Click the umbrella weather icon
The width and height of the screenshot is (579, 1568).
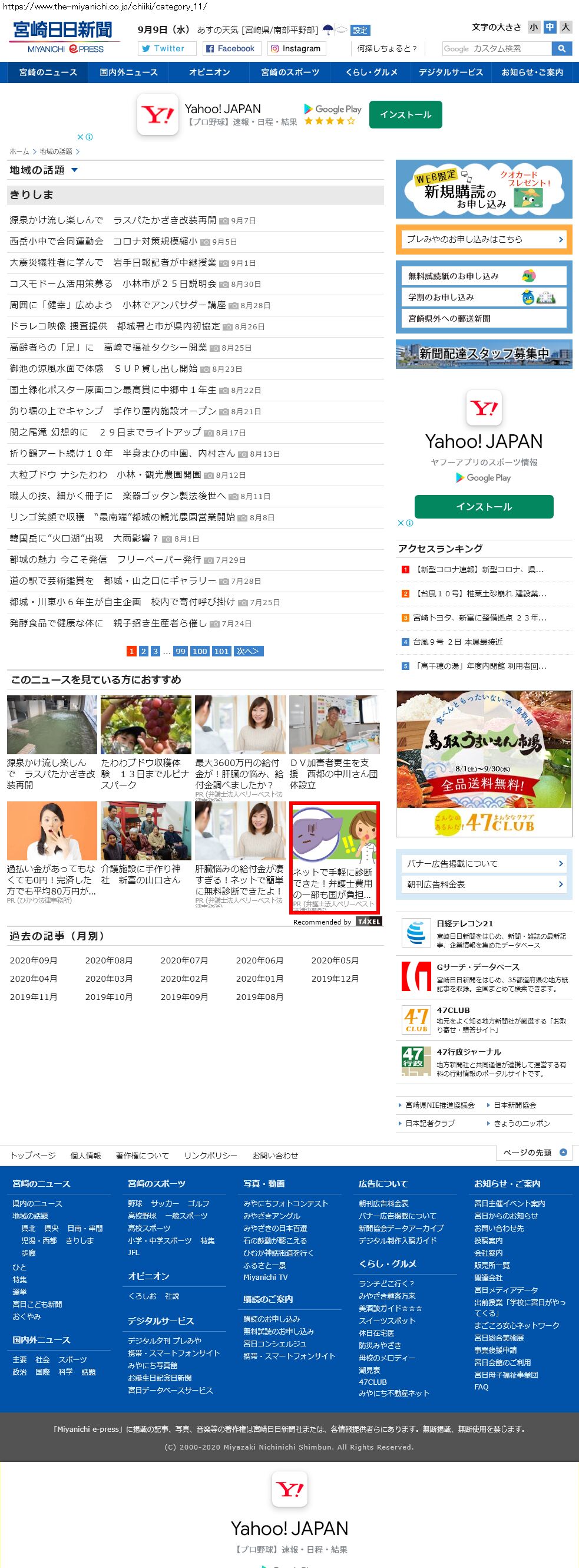[x=328, y=30]
